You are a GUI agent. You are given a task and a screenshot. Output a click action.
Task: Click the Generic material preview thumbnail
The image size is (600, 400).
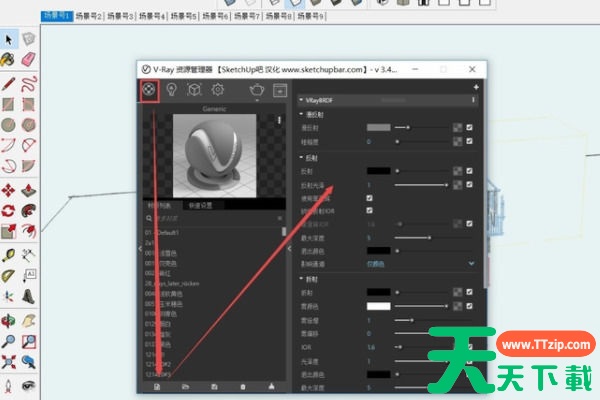pos(214,155)
